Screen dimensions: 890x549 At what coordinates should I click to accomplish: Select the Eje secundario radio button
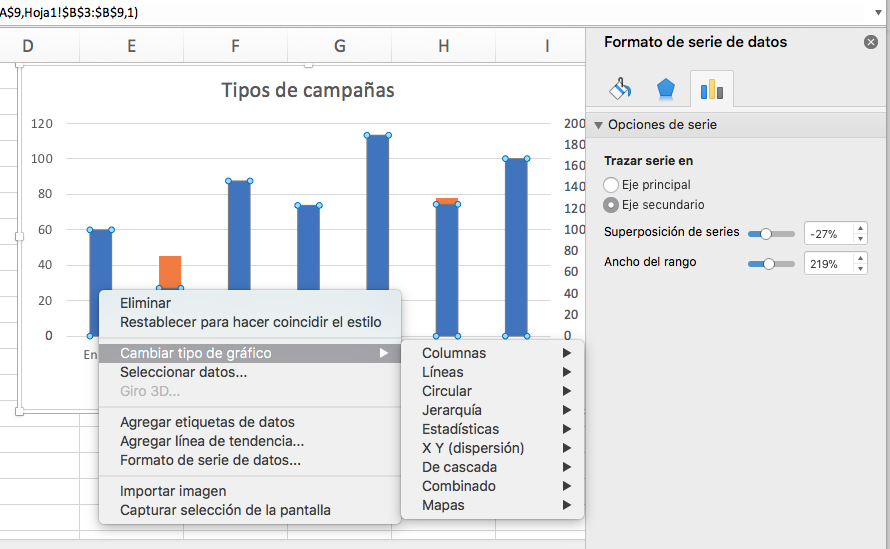(x=611, y=205)
